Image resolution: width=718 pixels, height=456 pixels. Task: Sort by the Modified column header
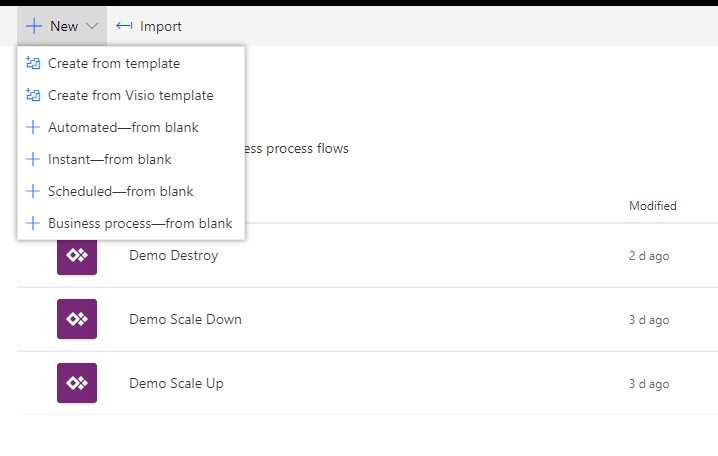652,206
